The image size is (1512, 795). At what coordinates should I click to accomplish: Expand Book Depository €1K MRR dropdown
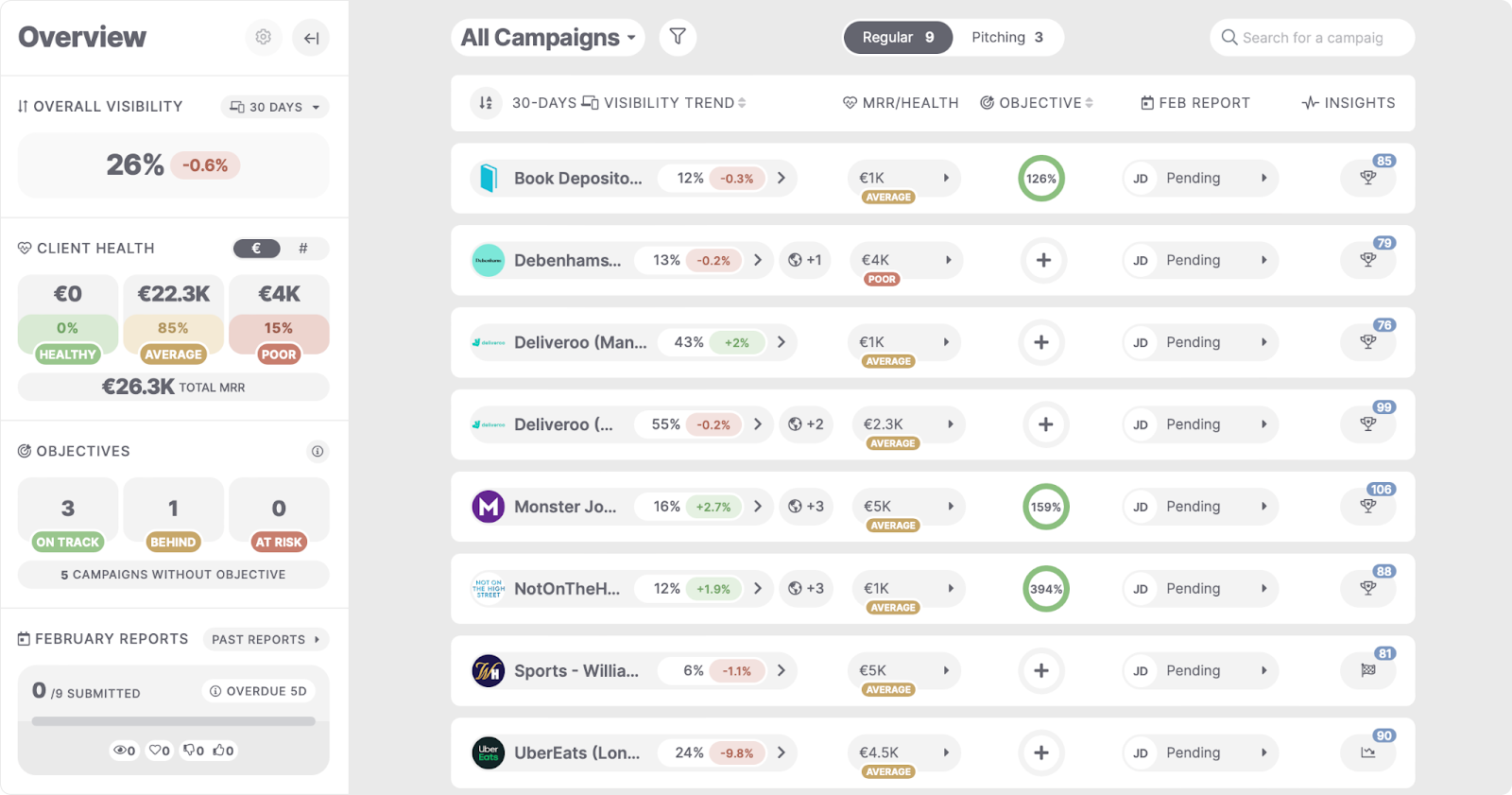click(904, 178)
